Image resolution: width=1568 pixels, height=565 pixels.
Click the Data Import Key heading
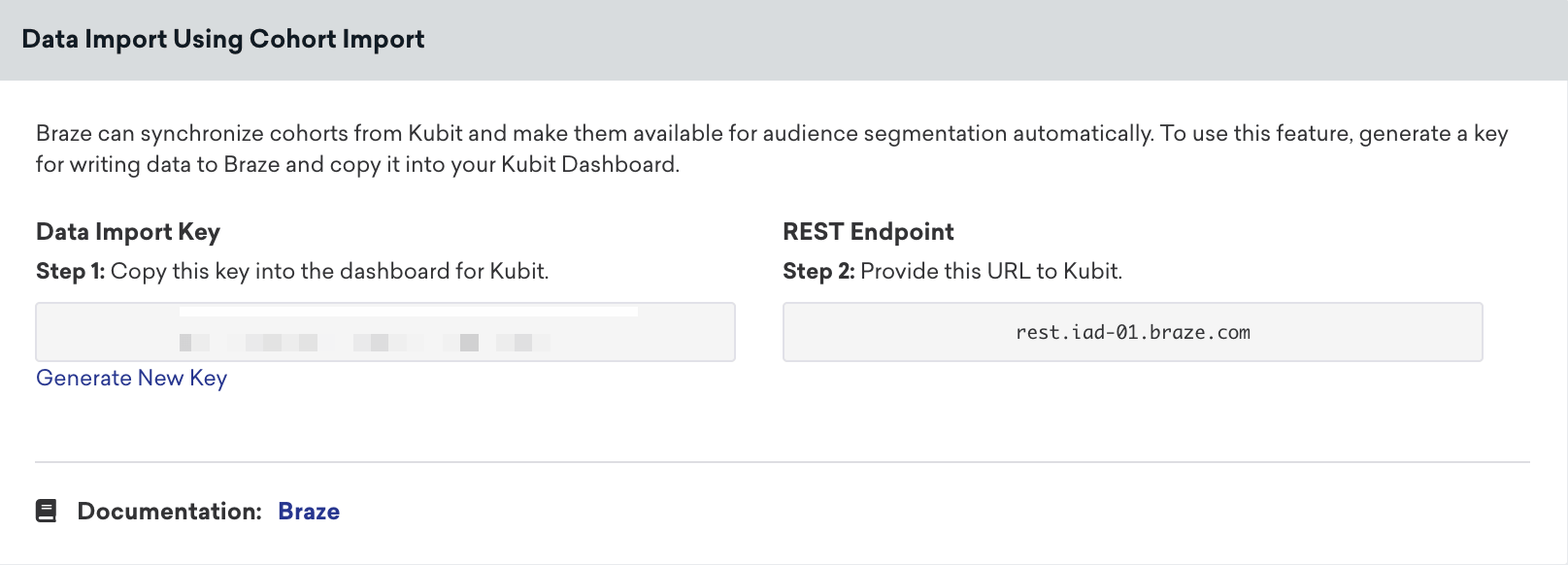128,232
